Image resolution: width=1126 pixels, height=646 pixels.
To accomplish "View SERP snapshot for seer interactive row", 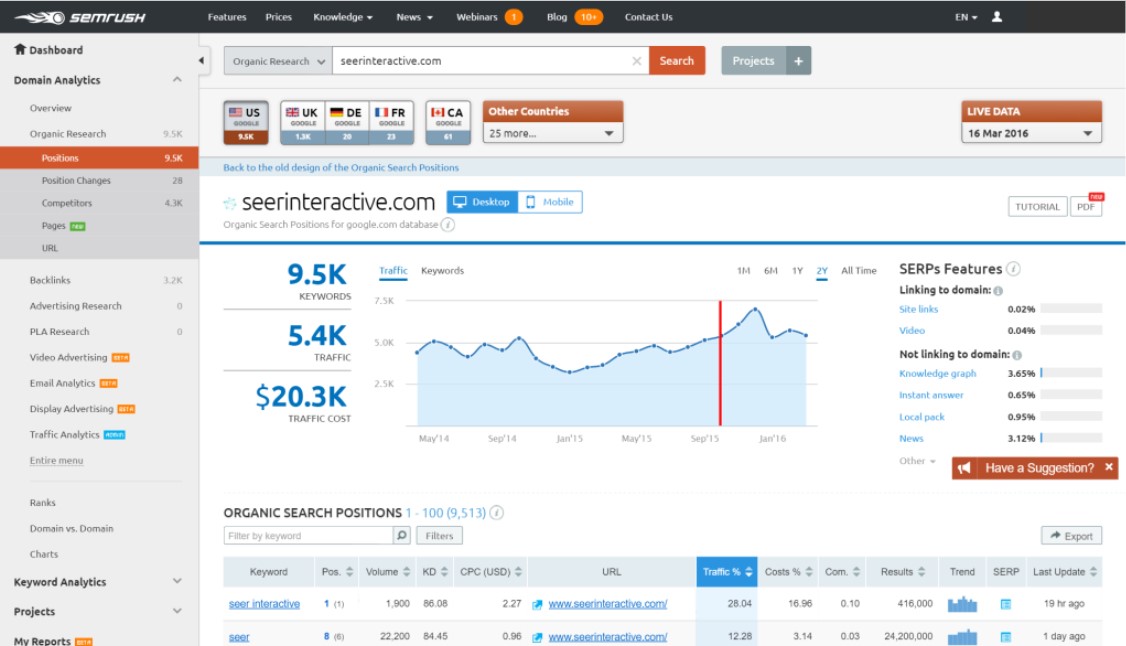I will click(1005, 604).
